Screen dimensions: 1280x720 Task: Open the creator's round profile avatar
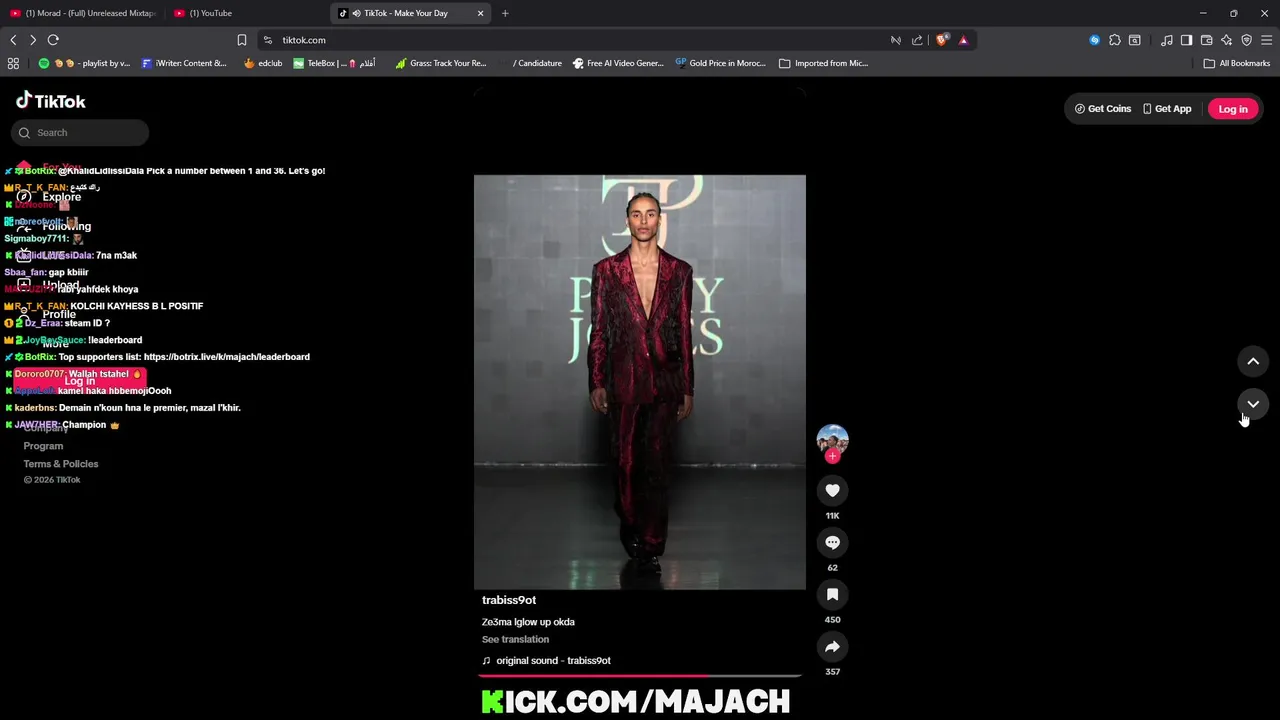coord(832,440)
